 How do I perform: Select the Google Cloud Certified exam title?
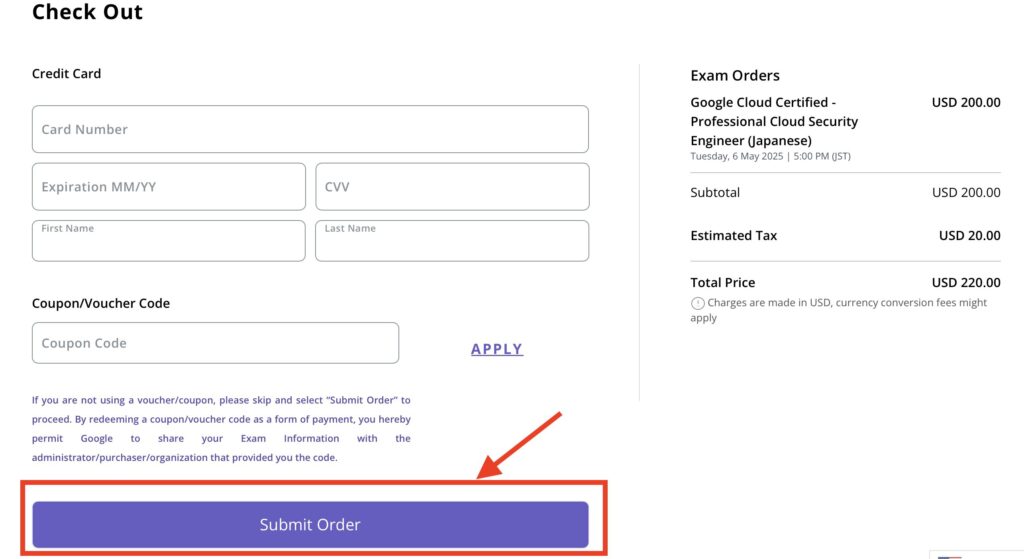(x=774, y=121)
